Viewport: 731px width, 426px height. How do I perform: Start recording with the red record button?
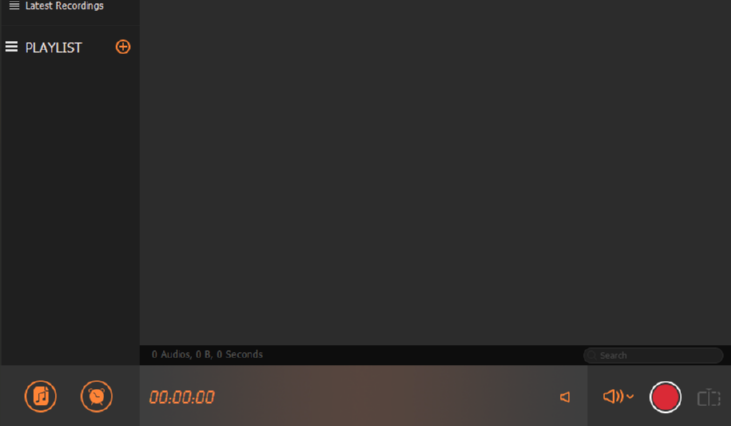click(x=665, y=397)
